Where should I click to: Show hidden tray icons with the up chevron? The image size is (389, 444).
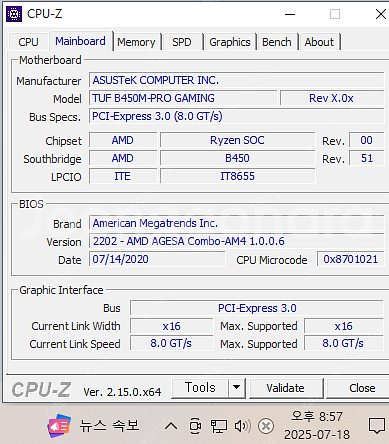[x=171, y=426]
